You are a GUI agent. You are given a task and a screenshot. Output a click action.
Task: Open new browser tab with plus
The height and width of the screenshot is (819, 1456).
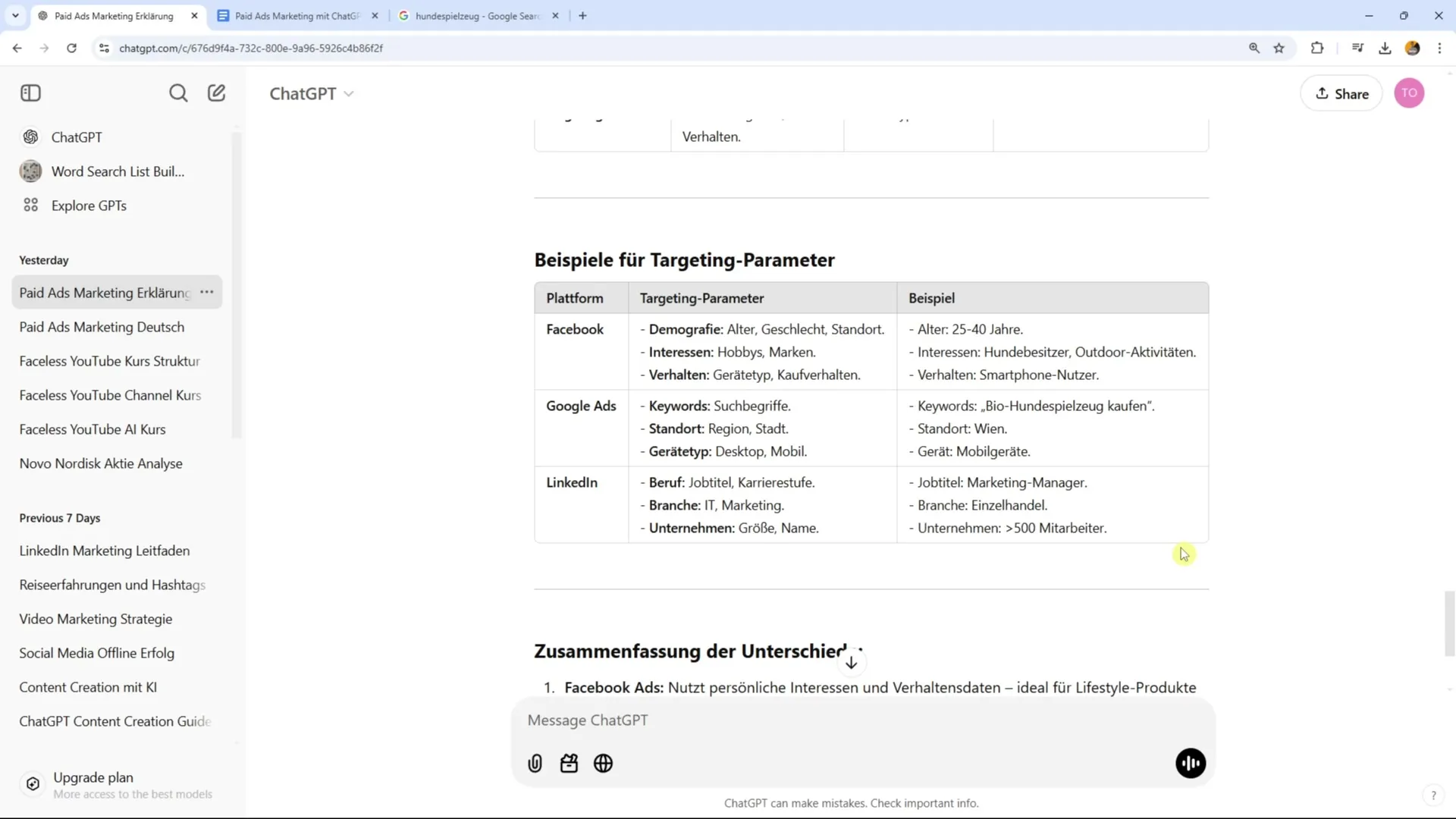tap(582, 15)
